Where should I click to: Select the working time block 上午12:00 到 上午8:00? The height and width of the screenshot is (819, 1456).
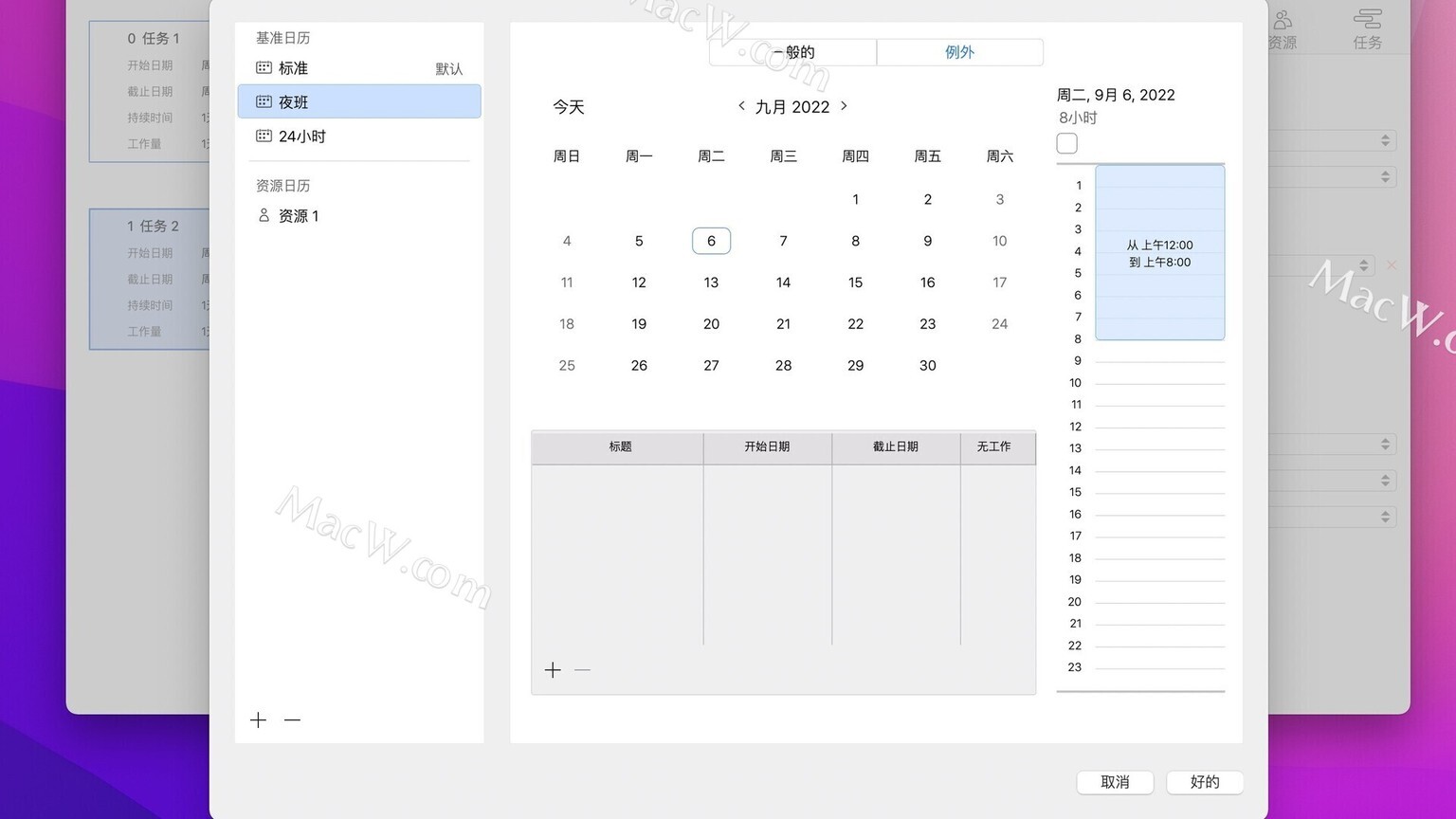click(1159, 253)
